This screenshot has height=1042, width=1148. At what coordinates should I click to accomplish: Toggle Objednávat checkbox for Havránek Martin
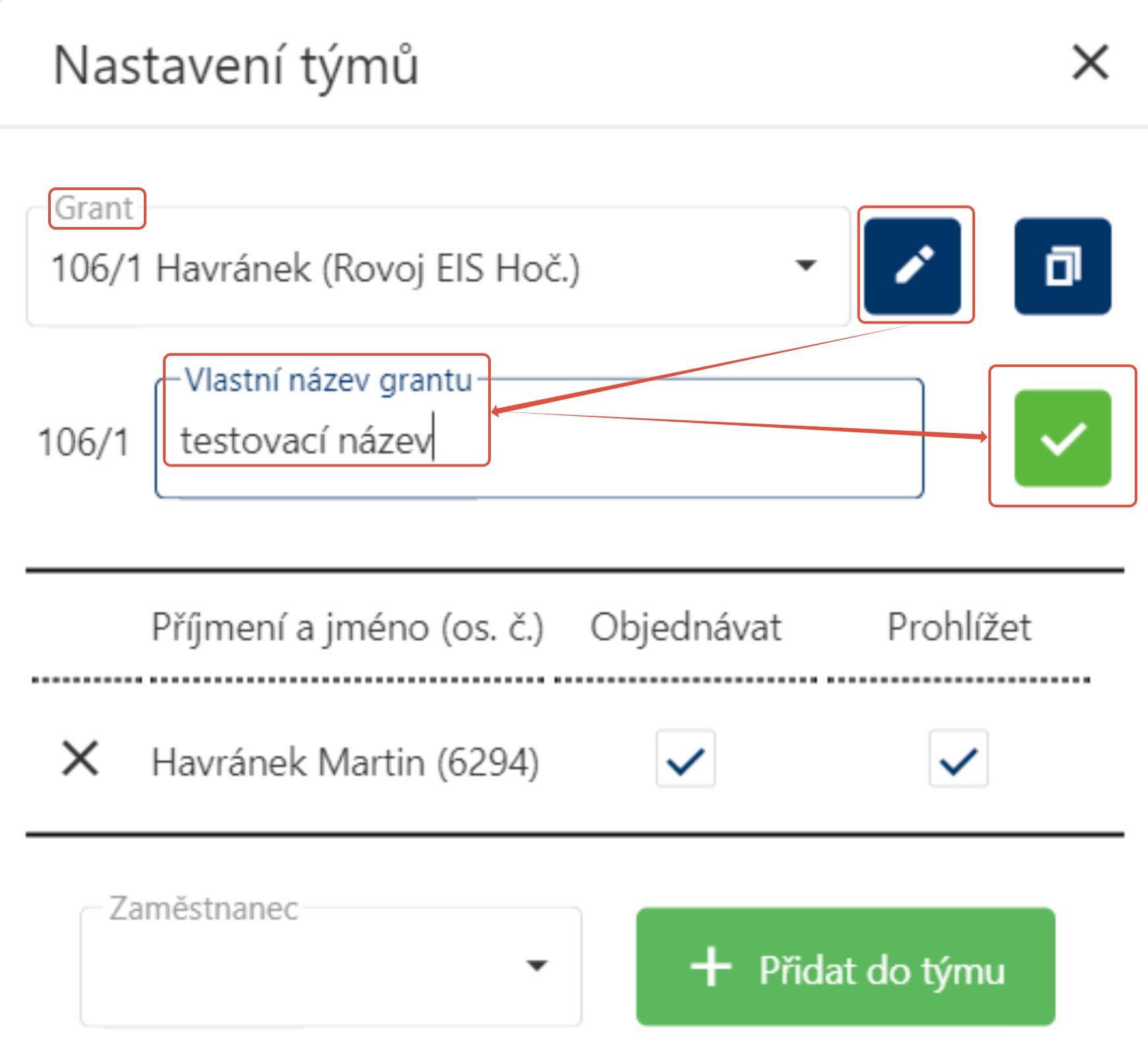pyautogui.click(x=685, y=759)
